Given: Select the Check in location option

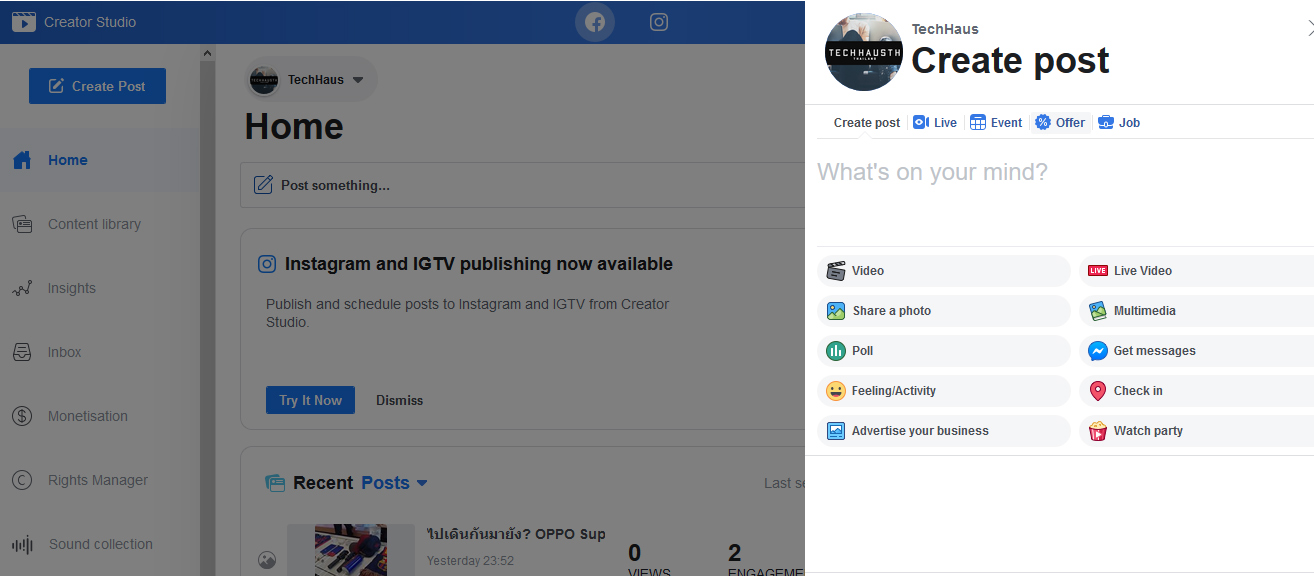Looking at the screenshot, I should click(1195, 391).
